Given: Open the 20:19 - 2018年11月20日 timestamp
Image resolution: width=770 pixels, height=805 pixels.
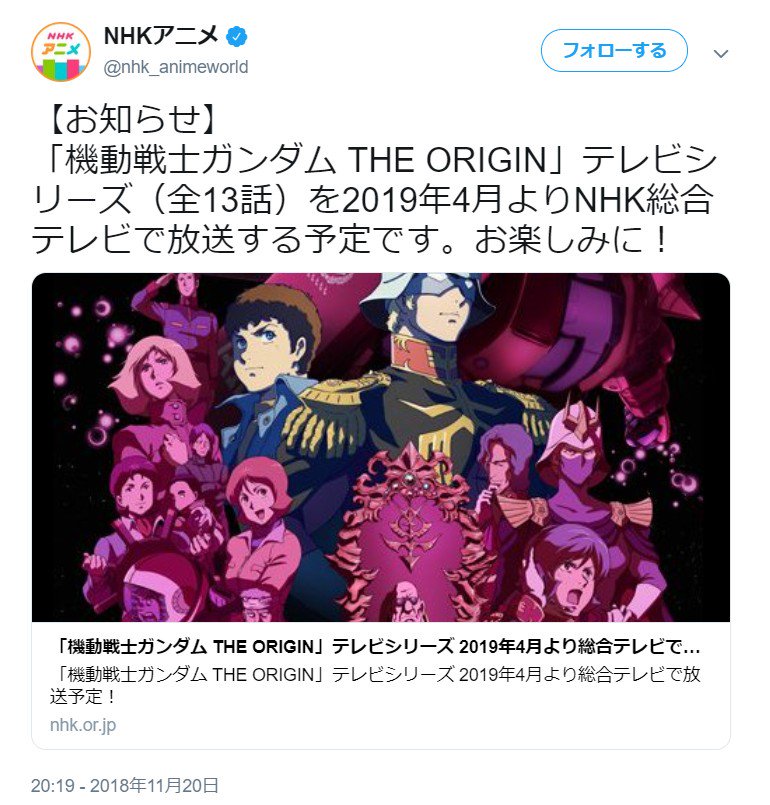Looking at the screenshot, I should click(125, 785).
